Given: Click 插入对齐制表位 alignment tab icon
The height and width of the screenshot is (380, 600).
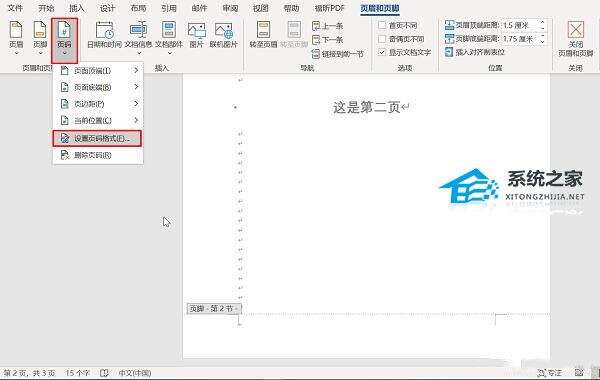Looking at the screenshot, I should (x=449, y=52).
